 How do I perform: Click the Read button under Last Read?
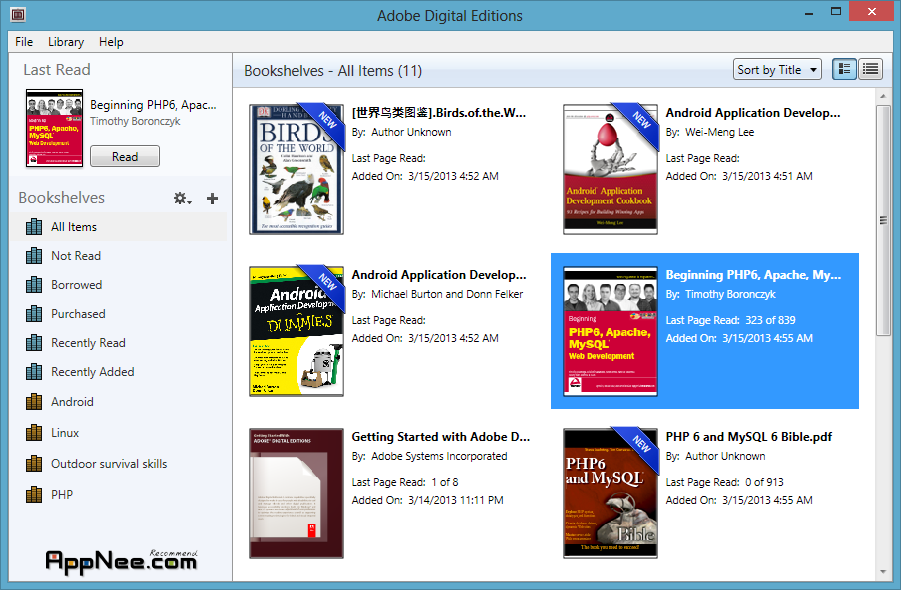coord(125,156)
